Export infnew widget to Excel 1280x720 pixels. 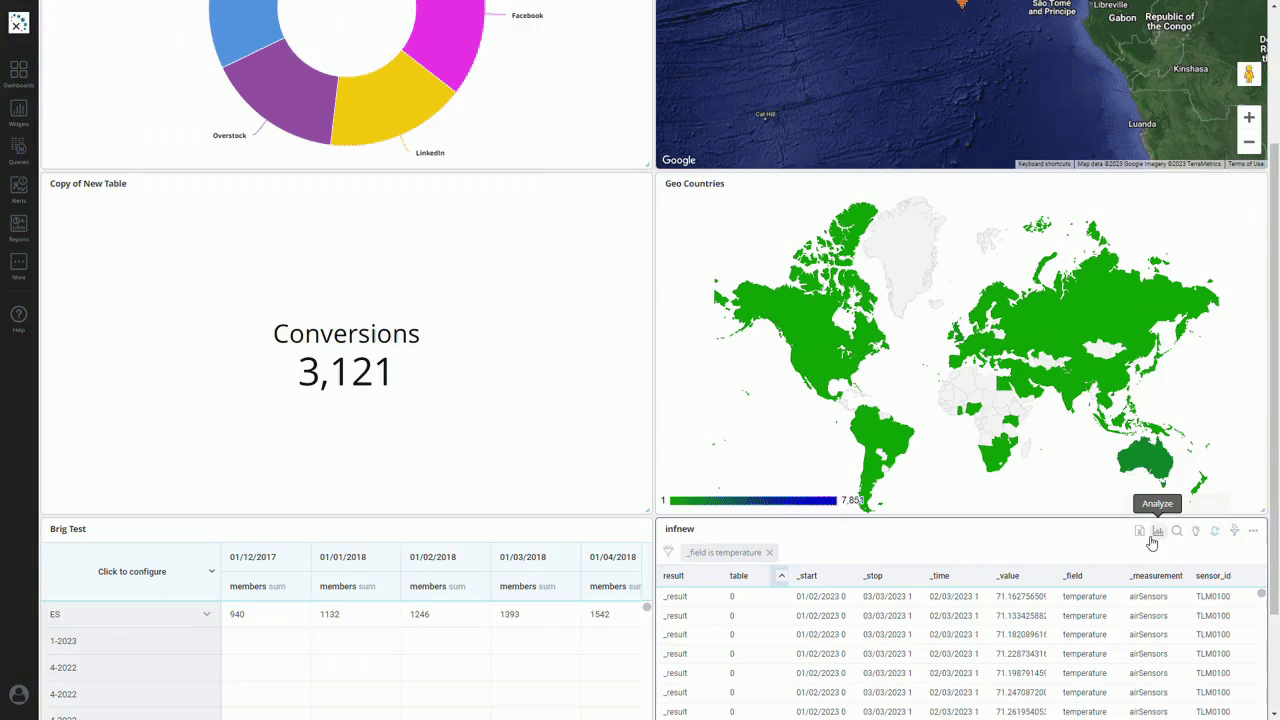(1139, 531)
